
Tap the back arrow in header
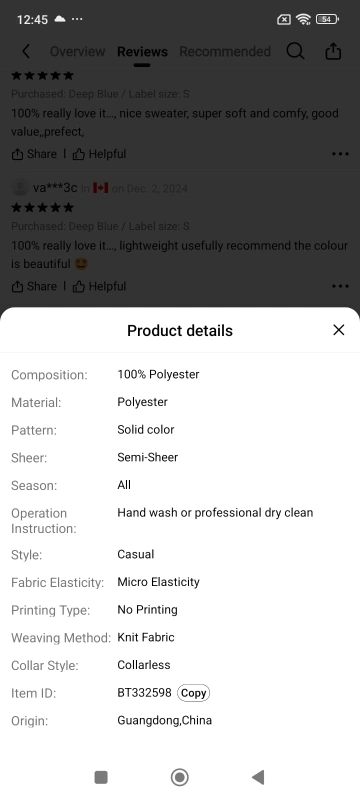pyautogui.click(x=26, y=51)
